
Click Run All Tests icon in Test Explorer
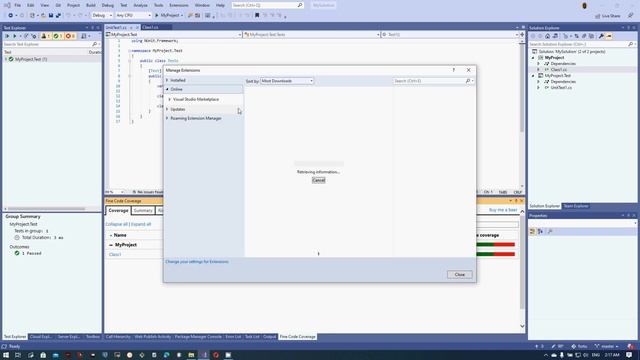click(7, 36)
